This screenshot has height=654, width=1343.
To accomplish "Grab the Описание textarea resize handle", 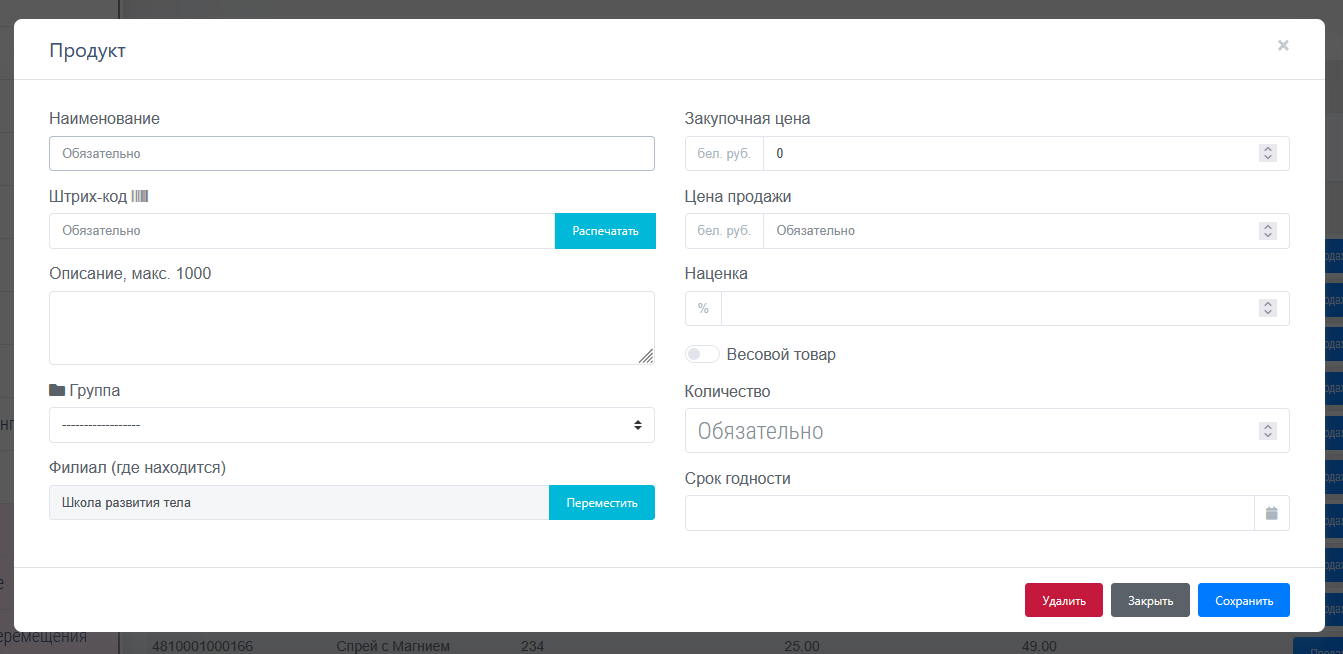I will 646,356.
